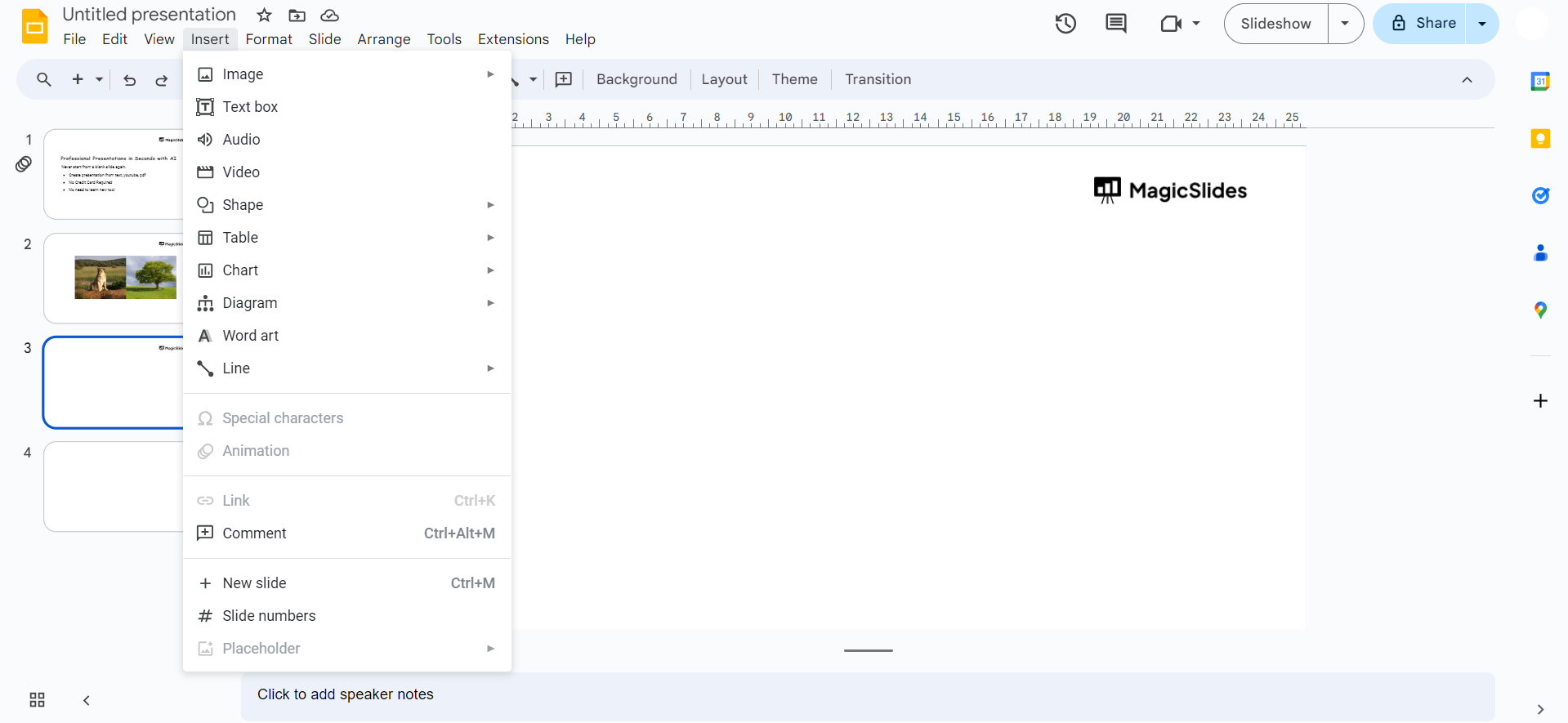Insert Word art
This screenshot has width=1568, height=723.
[x=347, y=336]
